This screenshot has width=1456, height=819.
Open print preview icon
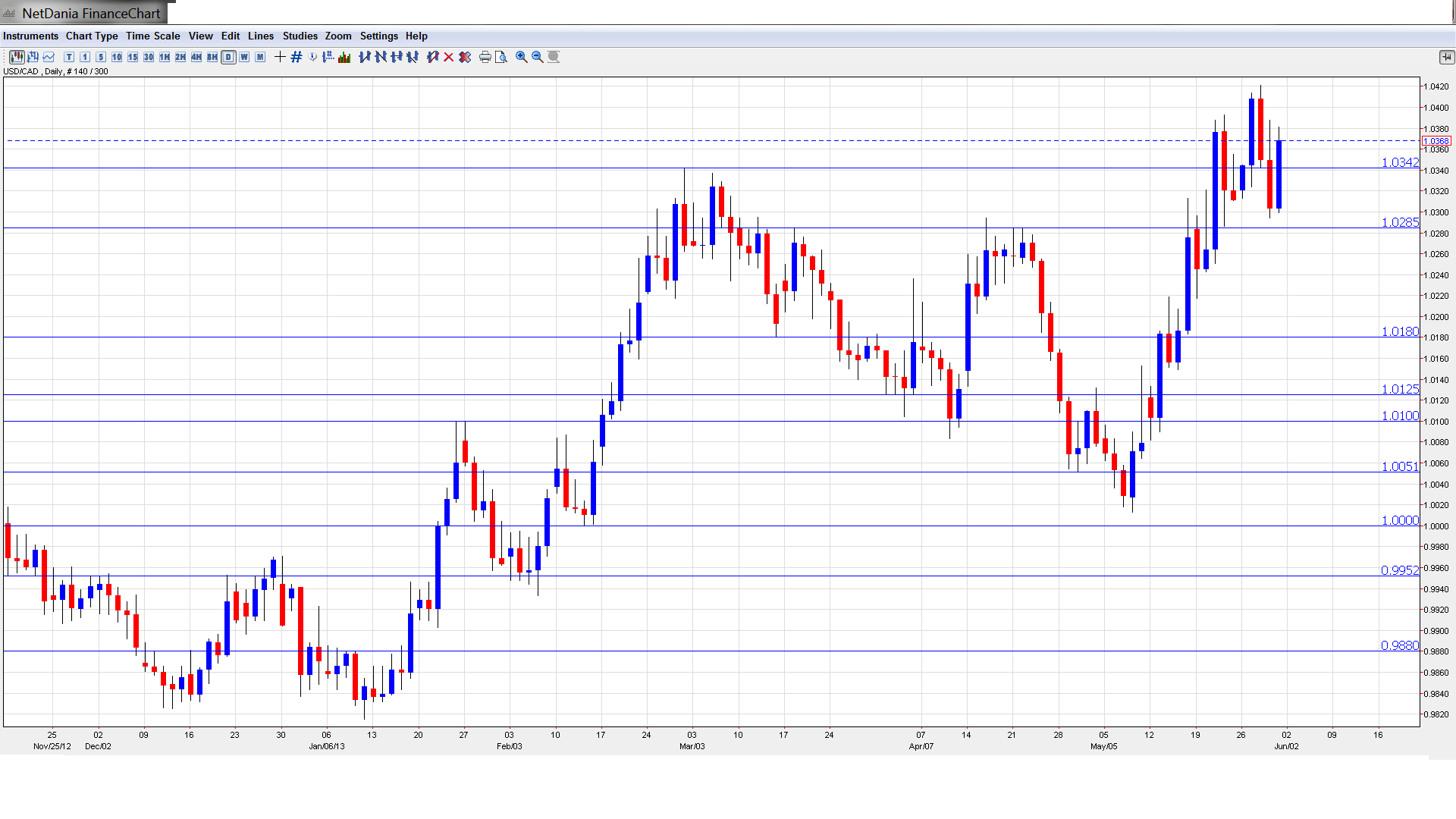pyautogui.click(x=501, y=57)
